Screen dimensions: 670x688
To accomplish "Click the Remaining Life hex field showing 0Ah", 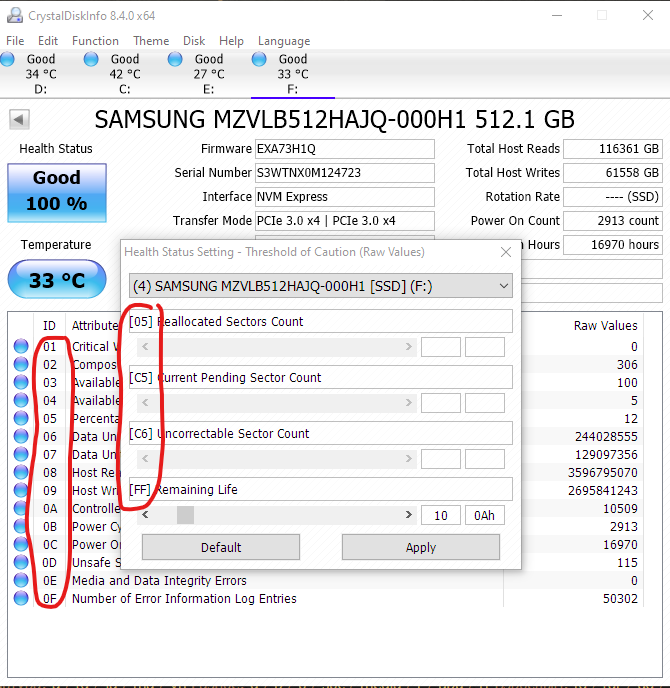I will (x=484, y=515).
